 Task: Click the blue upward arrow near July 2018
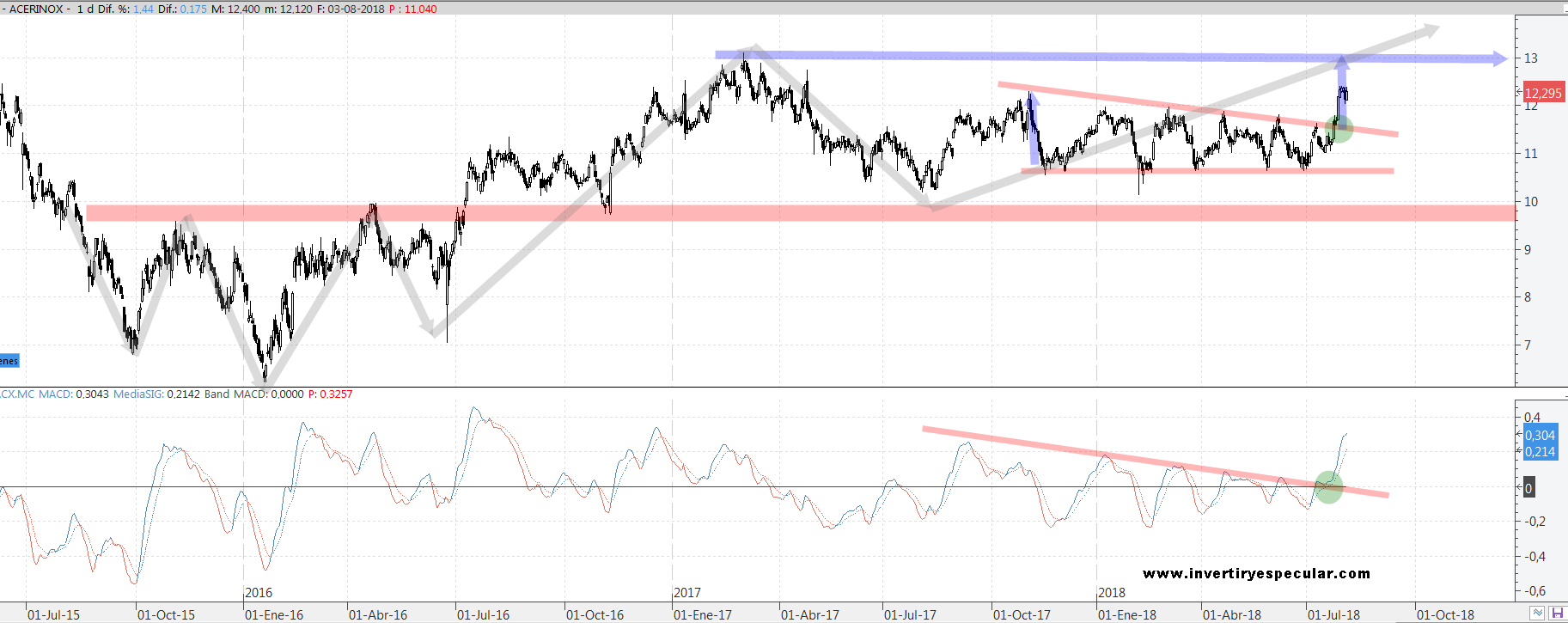coord(1342,86)
